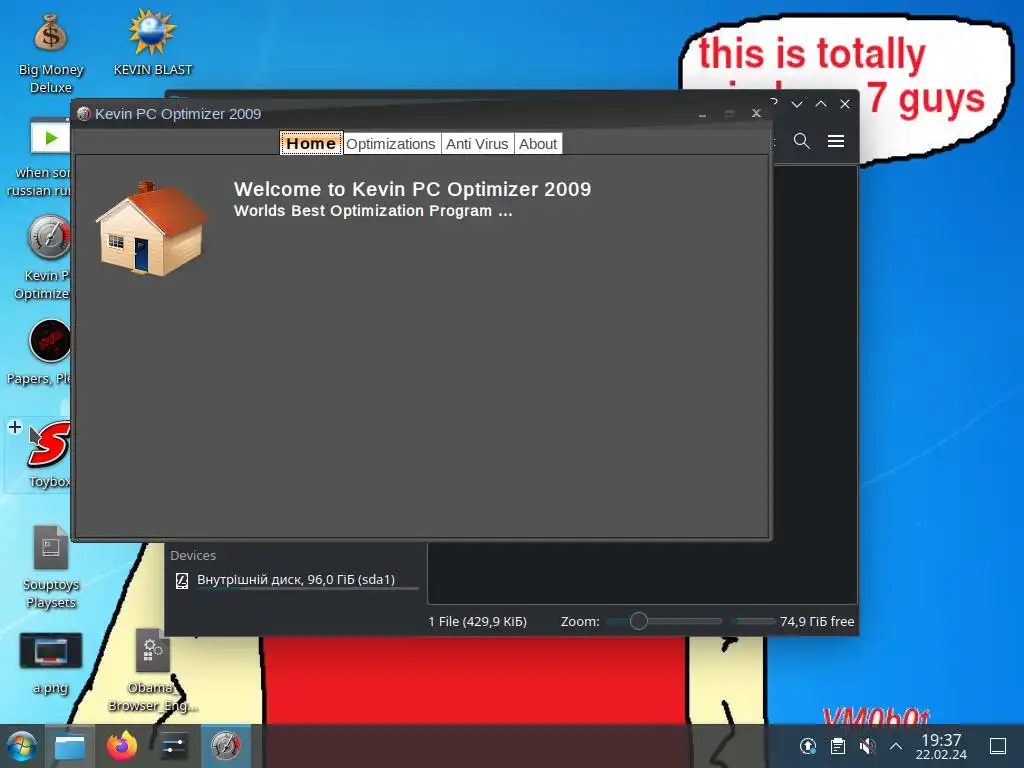Image resolution: width=1024 pixels, height=768 pixels.
Task: Select Papers, Please desktop icon
Action: pos(40,353)
